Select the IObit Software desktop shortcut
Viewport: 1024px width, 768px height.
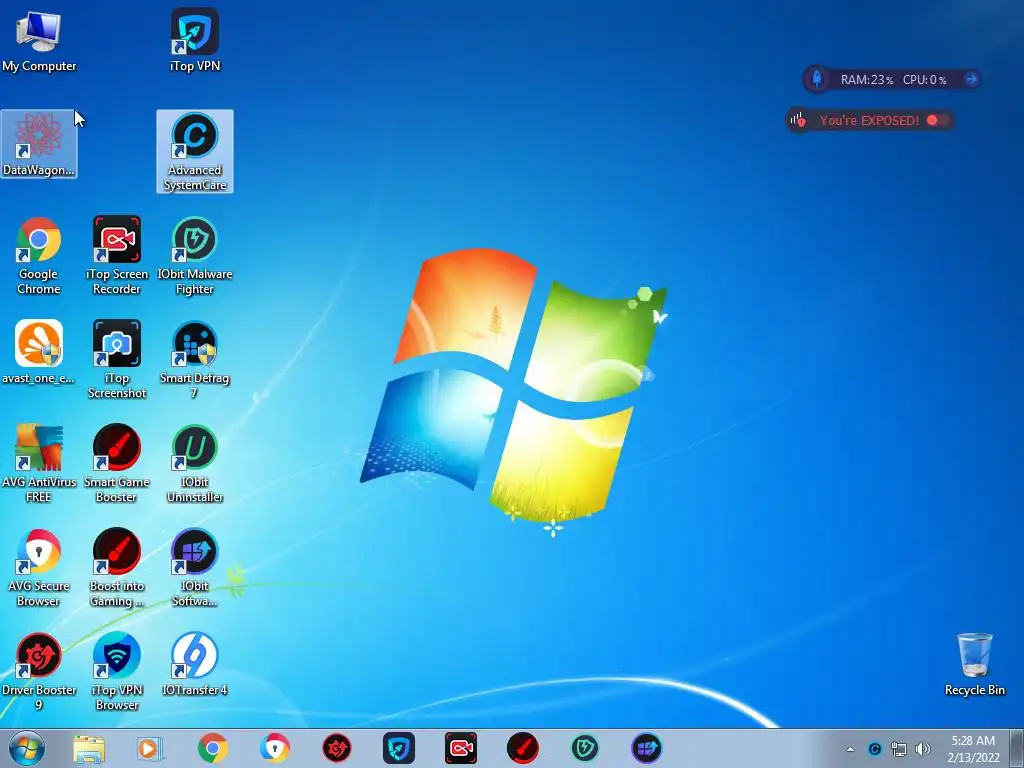[x=195, y=568]
